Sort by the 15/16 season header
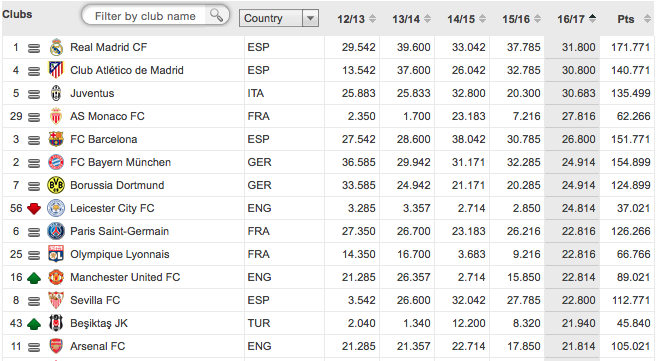Viewport: 656px width, 361px height. 522,19
